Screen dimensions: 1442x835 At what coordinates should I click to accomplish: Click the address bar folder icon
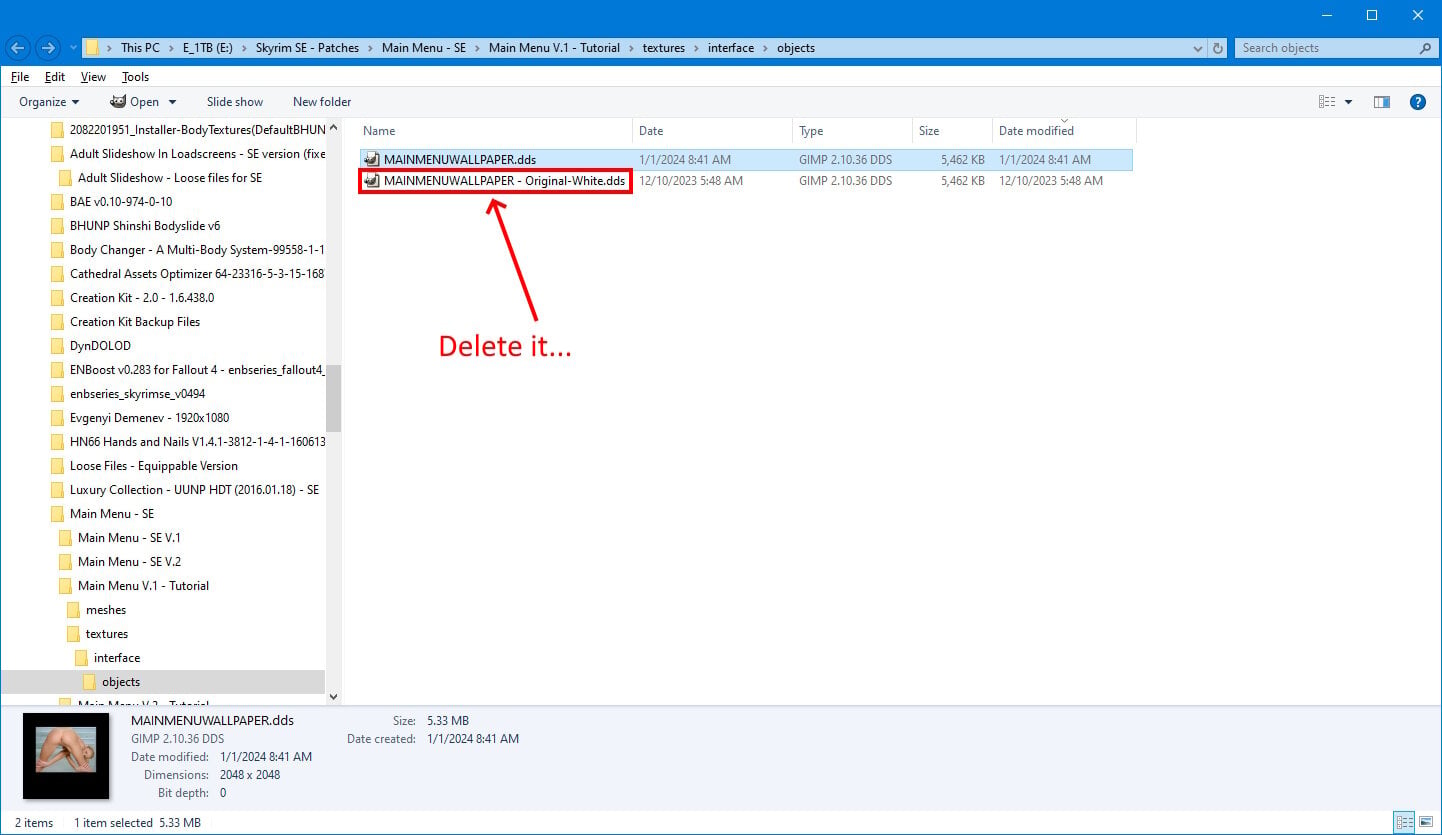pos(92,48)
